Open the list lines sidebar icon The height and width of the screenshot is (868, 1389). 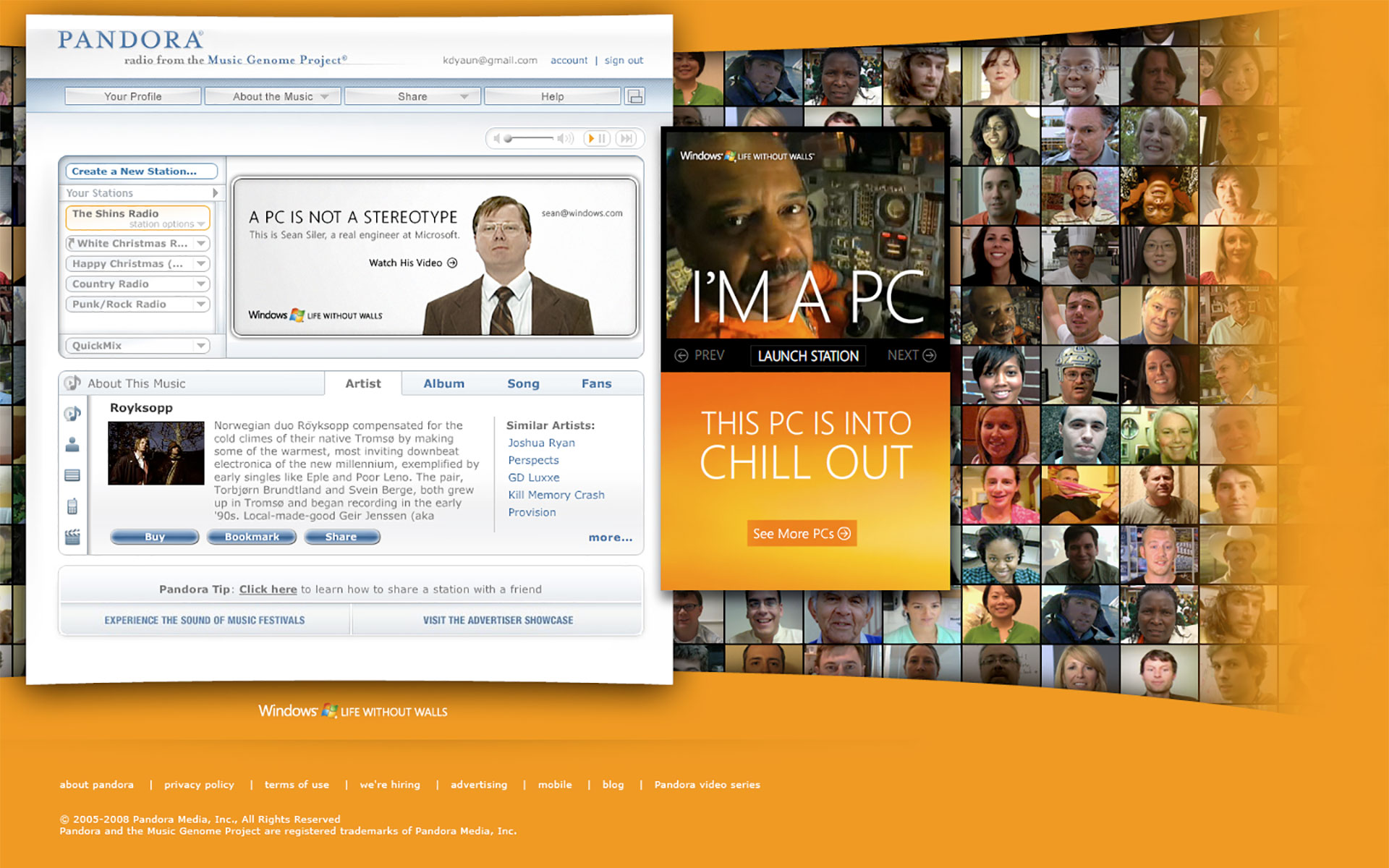pyautogui.click(x=72, y=475)
